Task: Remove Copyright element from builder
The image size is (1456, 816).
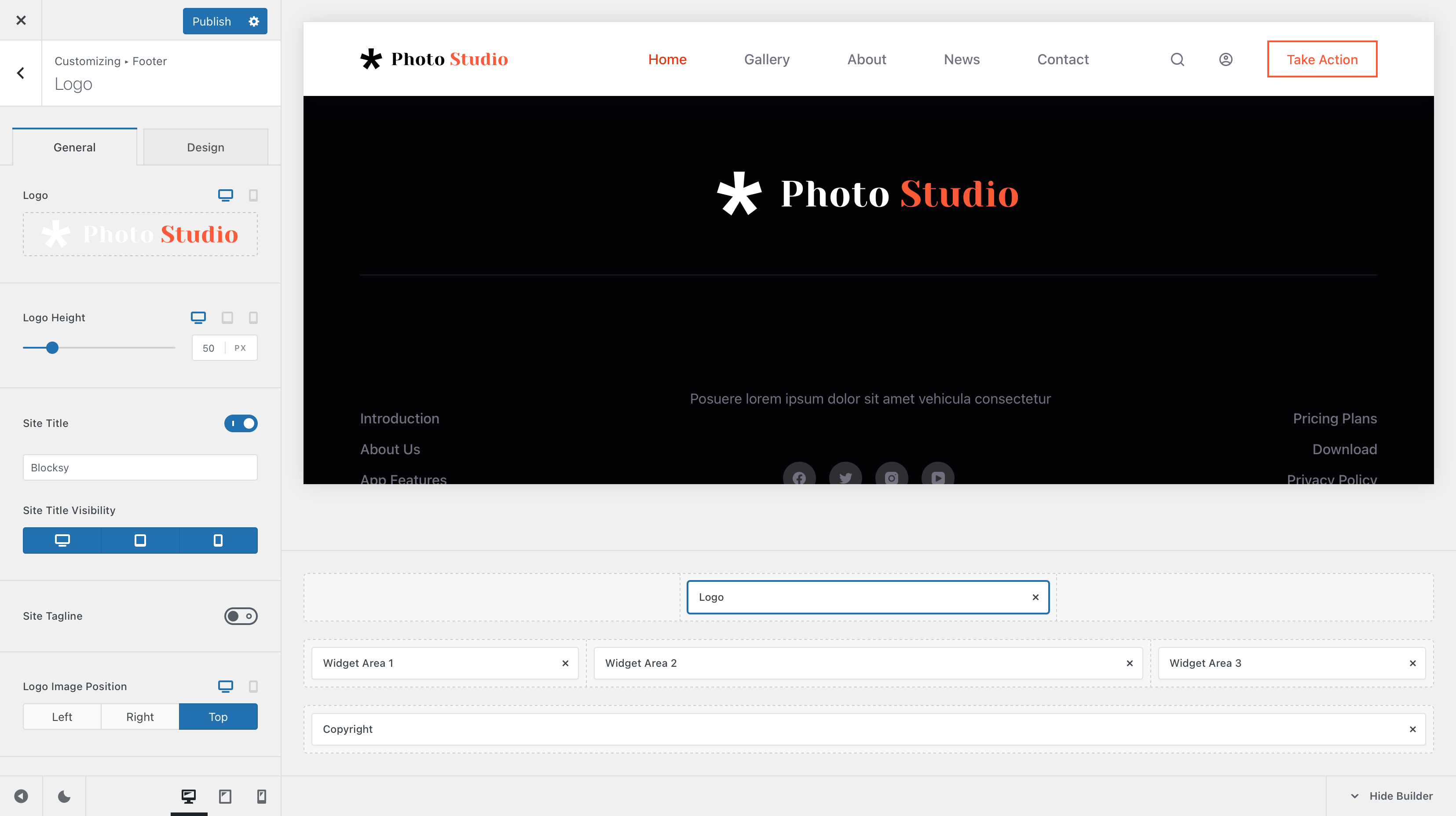Action: coord(1412,729)
